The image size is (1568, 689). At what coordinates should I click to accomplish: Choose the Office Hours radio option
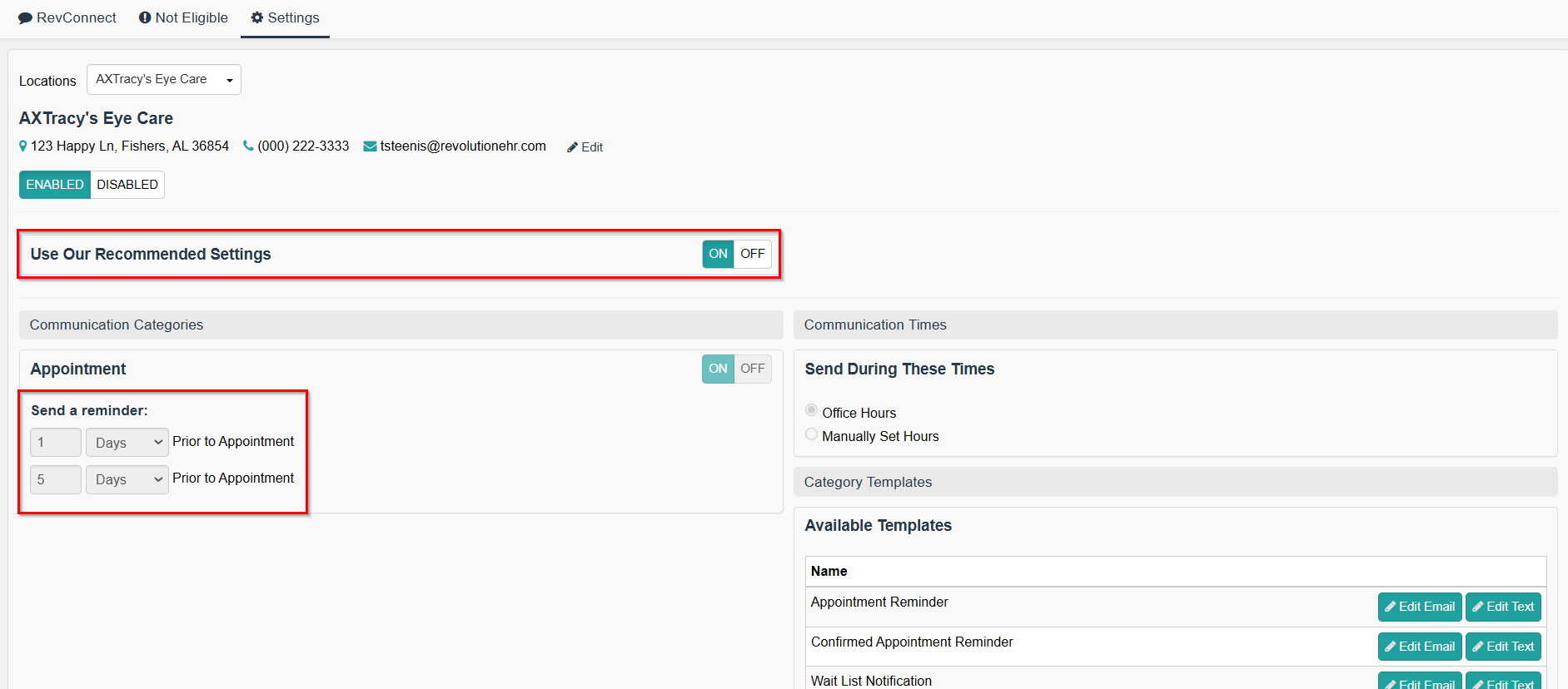click(811, 410)
